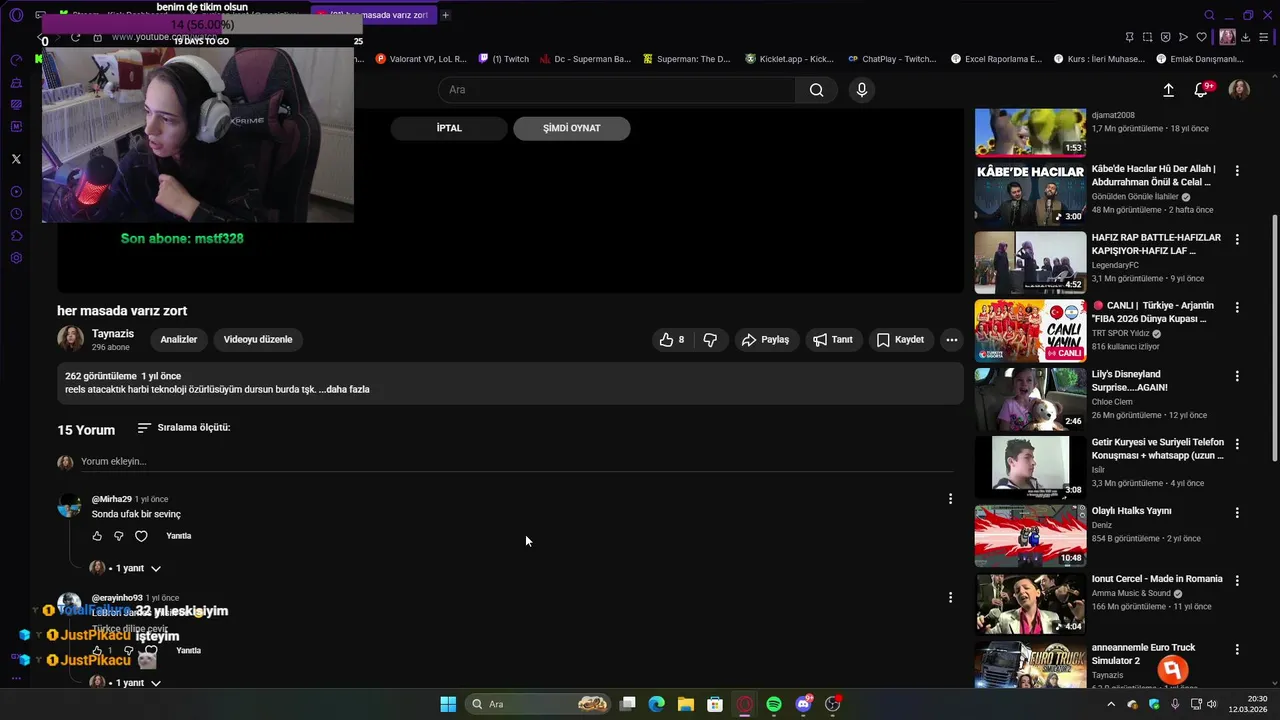Click the ŞİMDİ OYNAT button
Screen dimensions: 1280x720
(572, 128)
